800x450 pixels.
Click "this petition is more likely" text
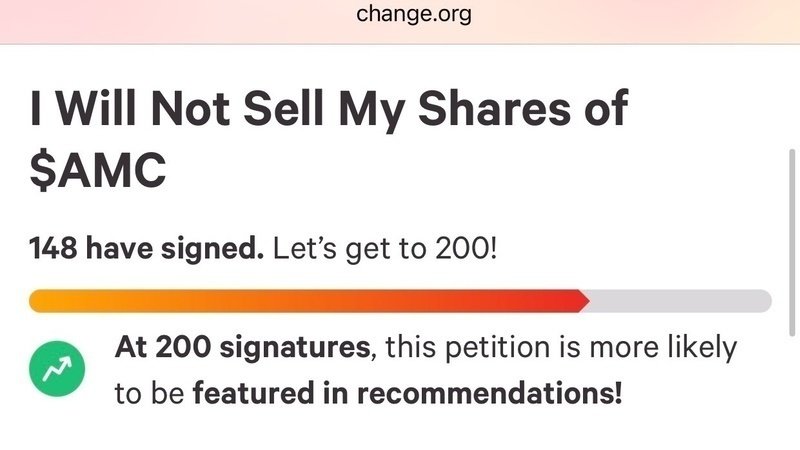561,348
